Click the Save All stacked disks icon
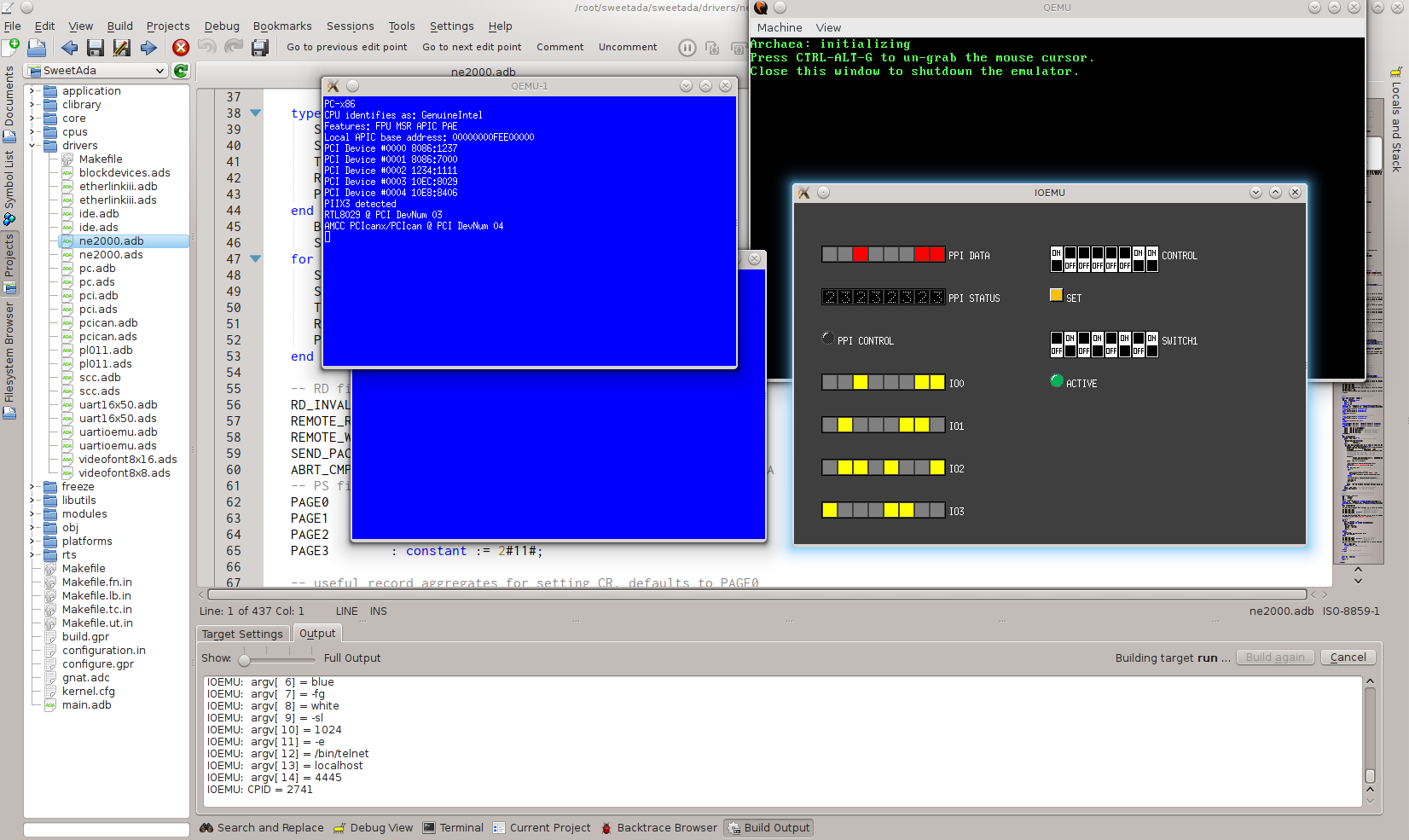This screenshot has width=1409, height=840. coord(260,48)
